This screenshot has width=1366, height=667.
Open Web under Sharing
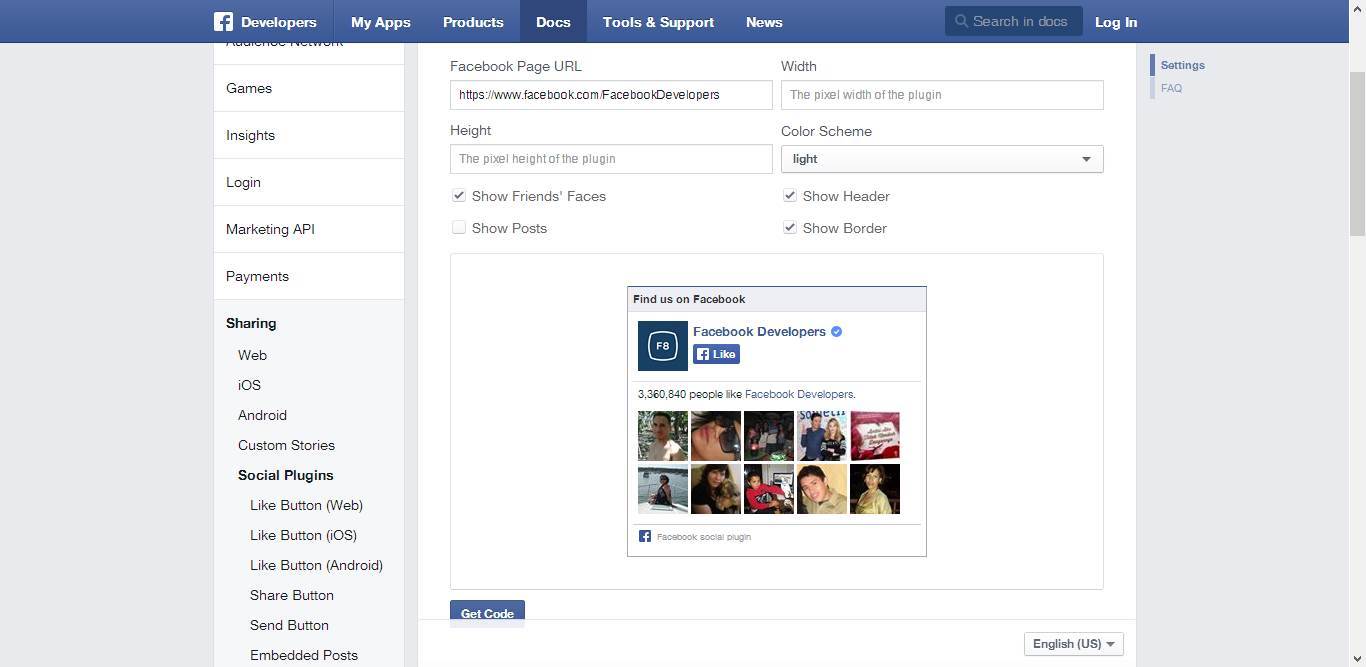(252, 355)
